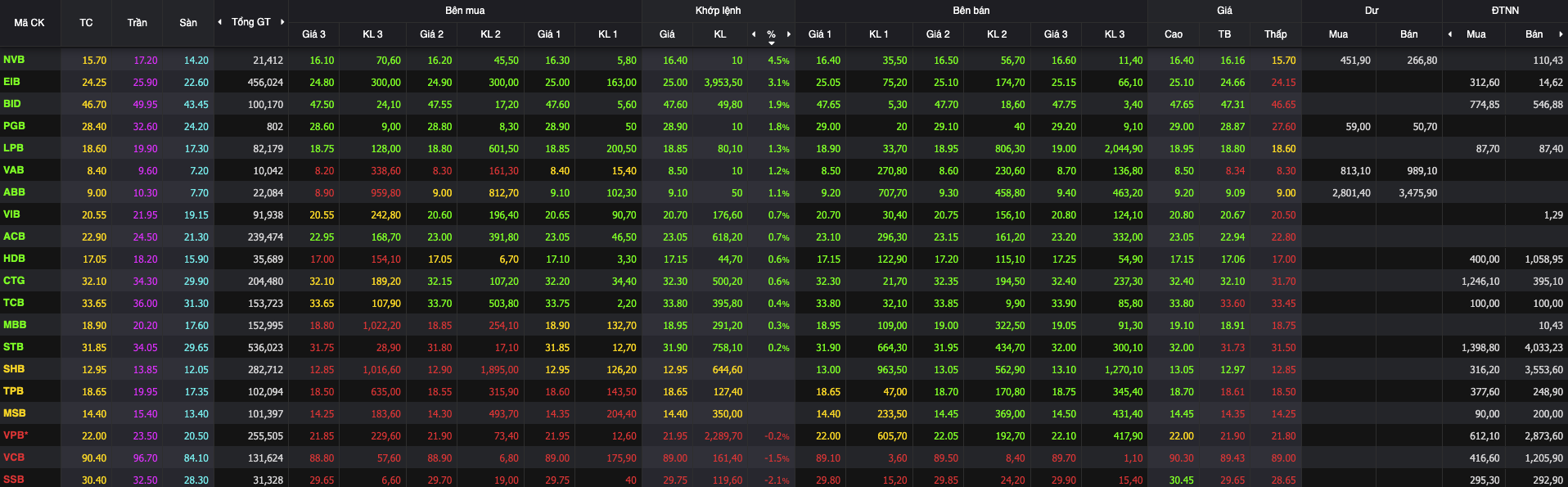Click NVB total value 21,412
The image size is (1568, 487).
coord(268,61)
